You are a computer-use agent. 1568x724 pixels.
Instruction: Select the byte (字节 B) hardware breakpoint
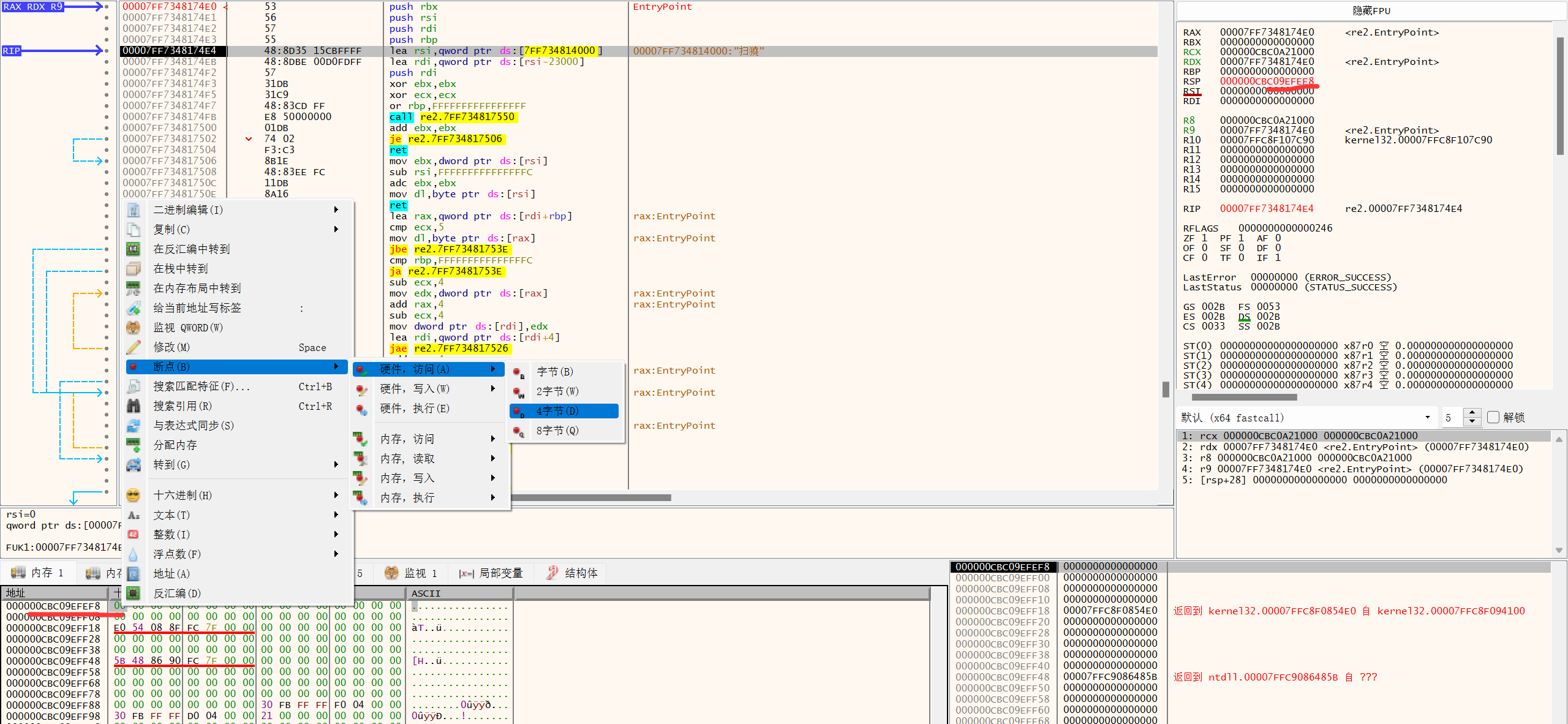pyautogui.click(x=564, y=372)
